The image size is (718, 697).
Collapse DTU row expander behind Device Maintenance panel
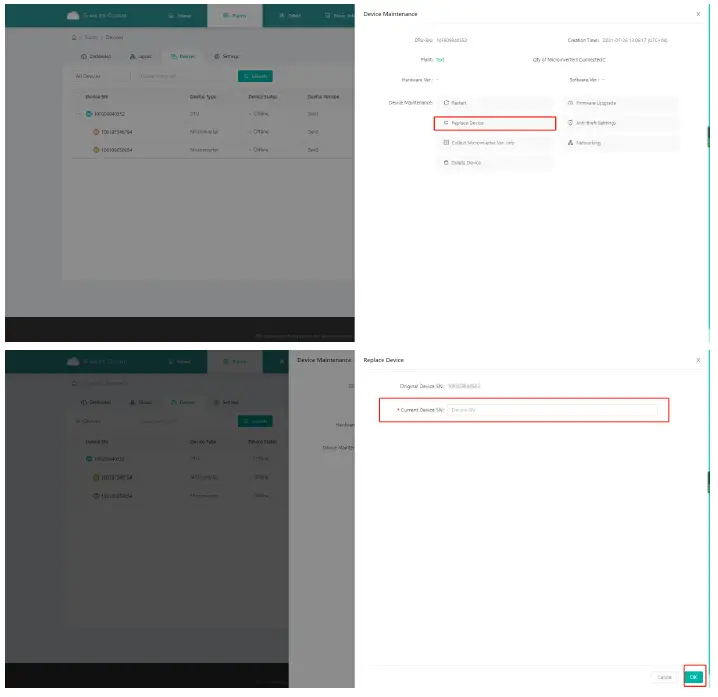pyautogui.click(x=79, y=114)
